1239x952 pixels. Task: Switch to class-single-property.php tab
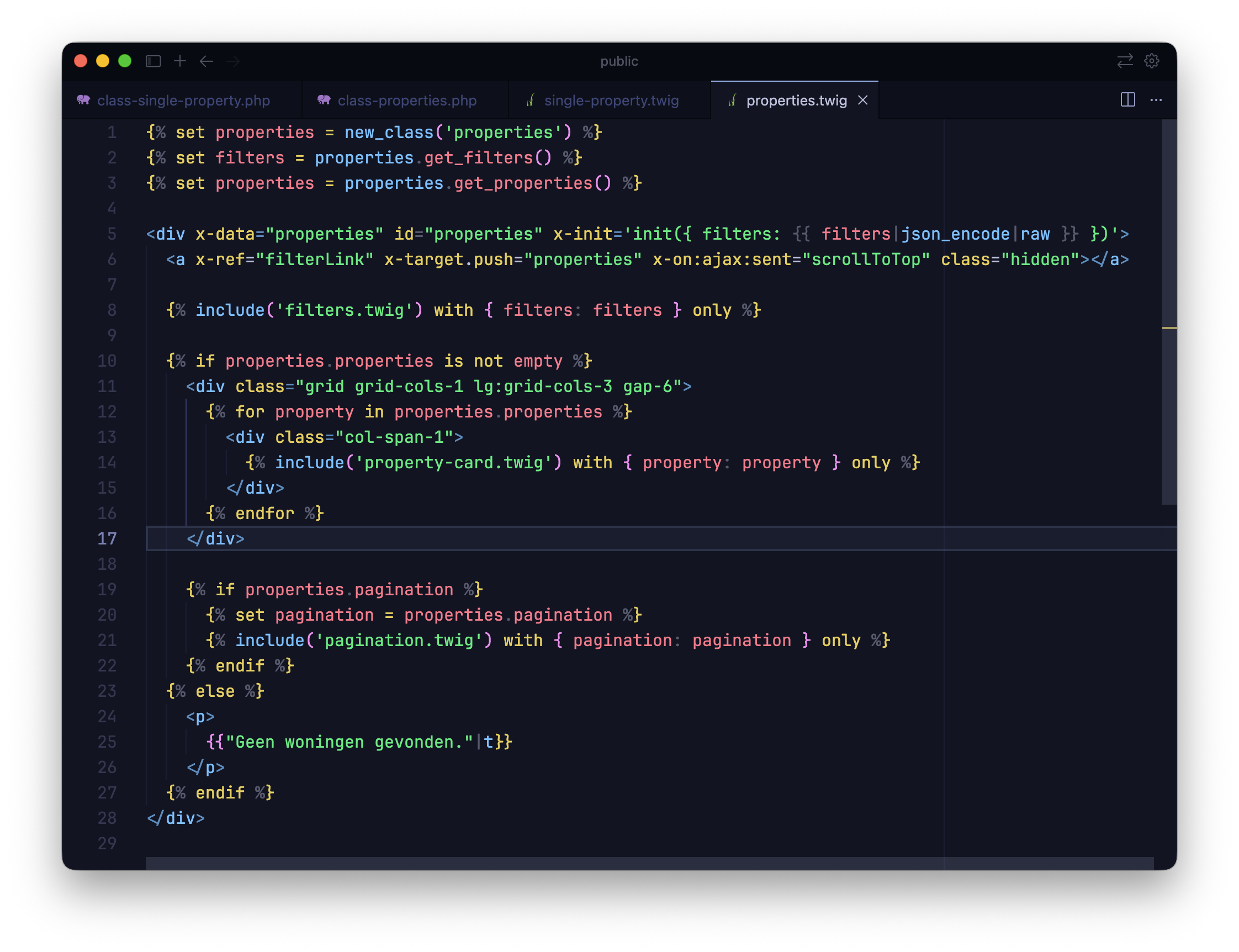tap(183, 101)
